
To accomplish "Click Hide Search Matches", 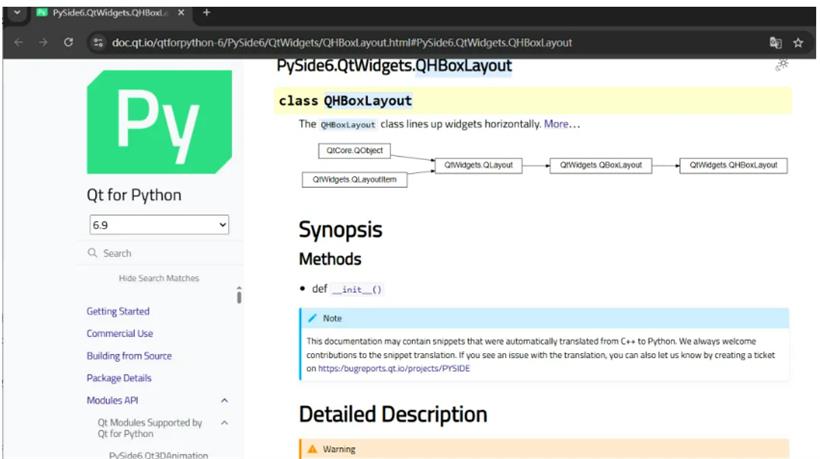I will 159,278.
